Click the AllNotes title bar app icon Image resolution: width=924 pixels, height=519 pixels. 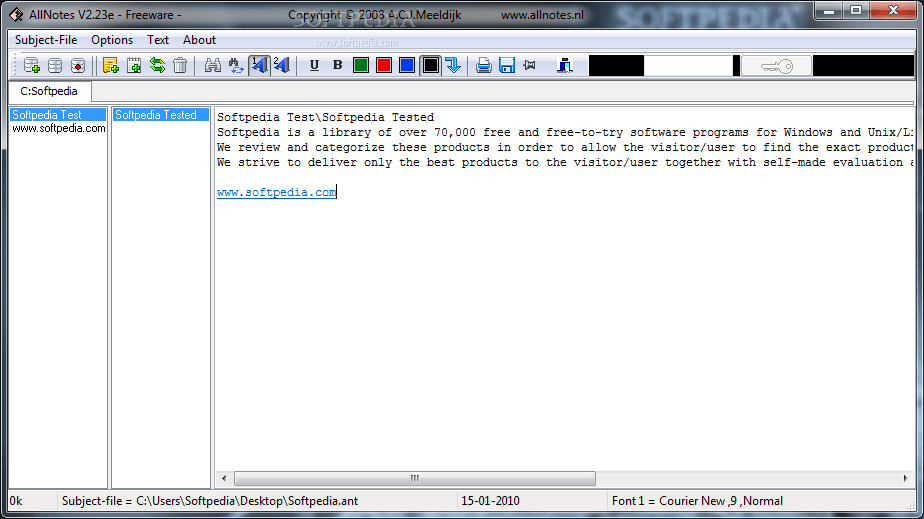16,15
